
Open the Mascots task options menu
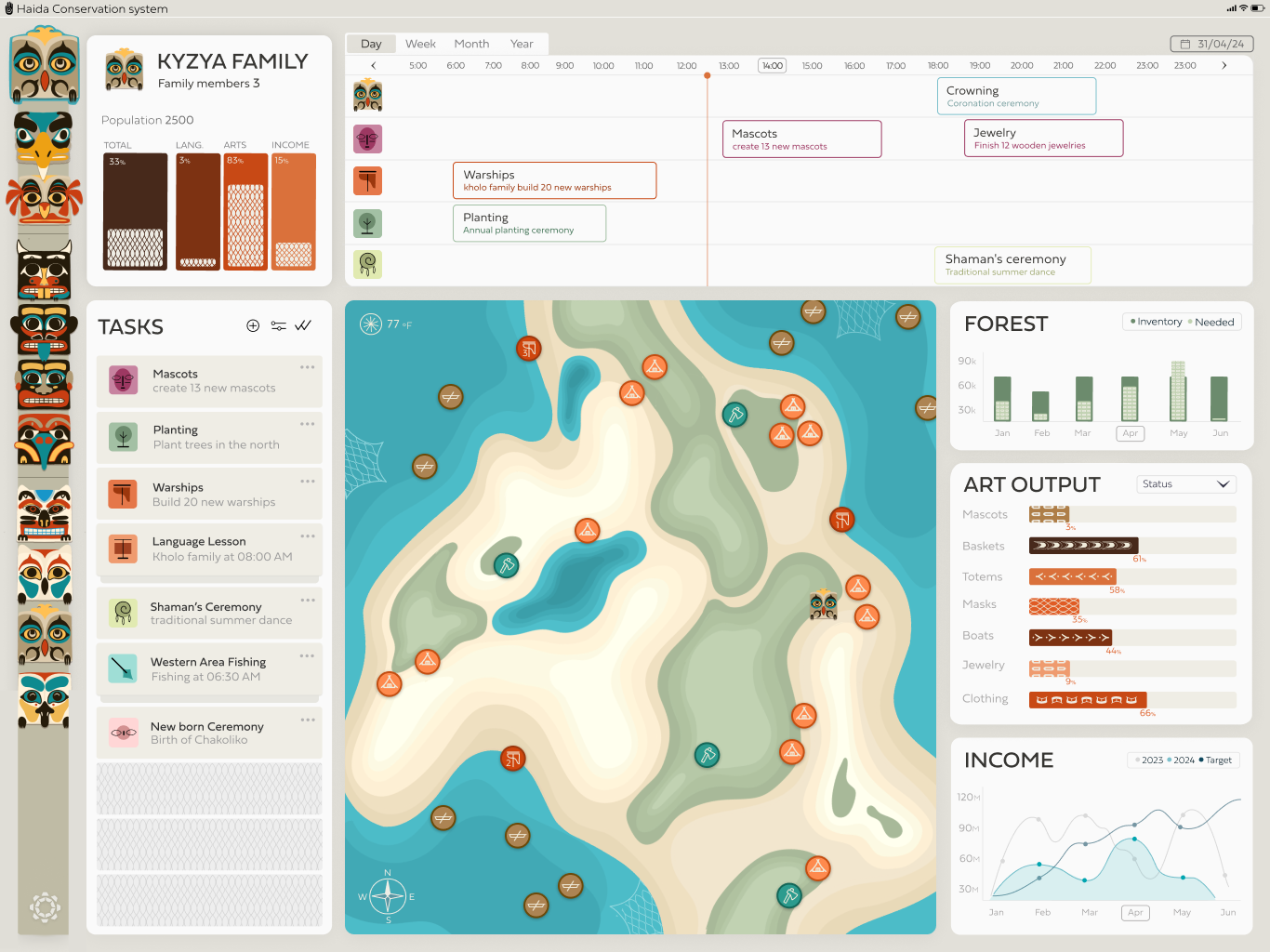tap(307, 367)
